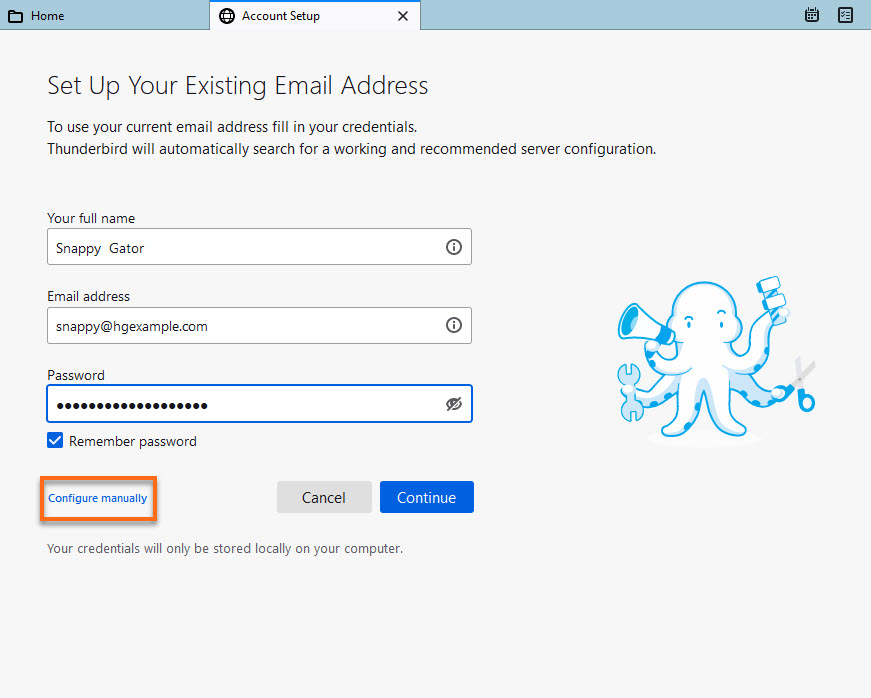Open the Tasks view icon
This screenshot has width=871, height=698.
click(845, 15)
